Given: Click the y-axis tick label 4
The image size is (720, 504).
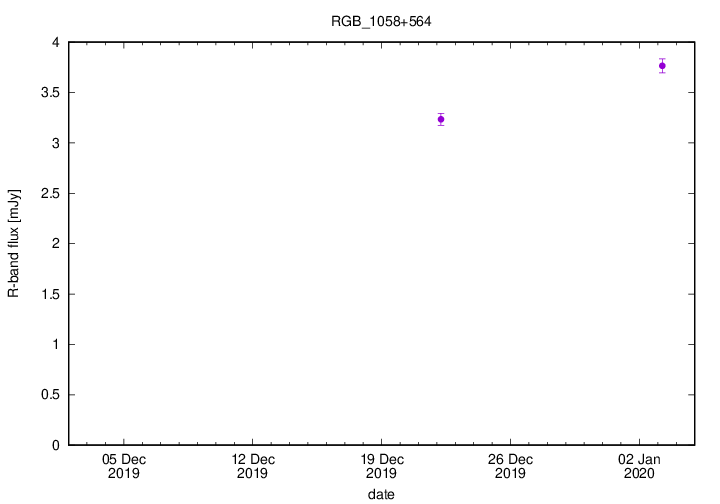Looking at the screenshot, I should 55,42.
